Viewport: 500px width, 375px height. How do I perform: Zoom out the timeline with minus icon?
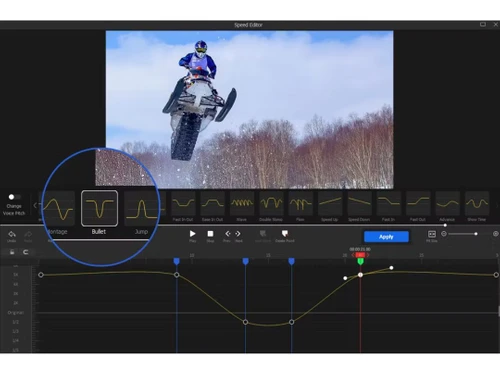tap(444, 234)
